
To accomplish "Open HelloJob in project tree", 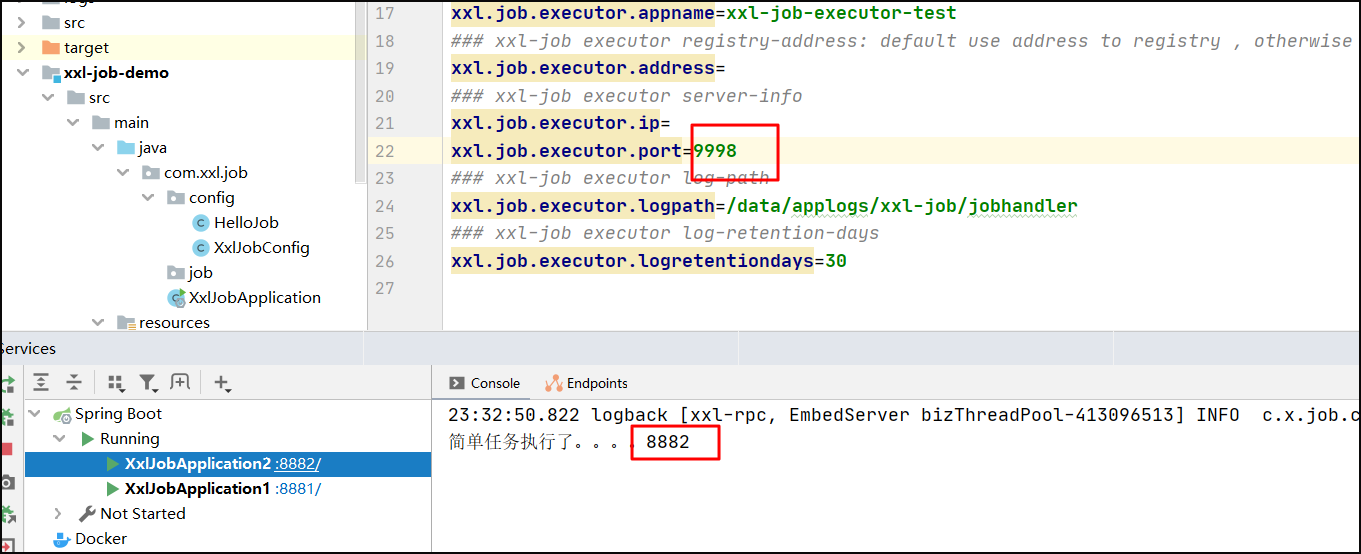I will tap(246, 223).
